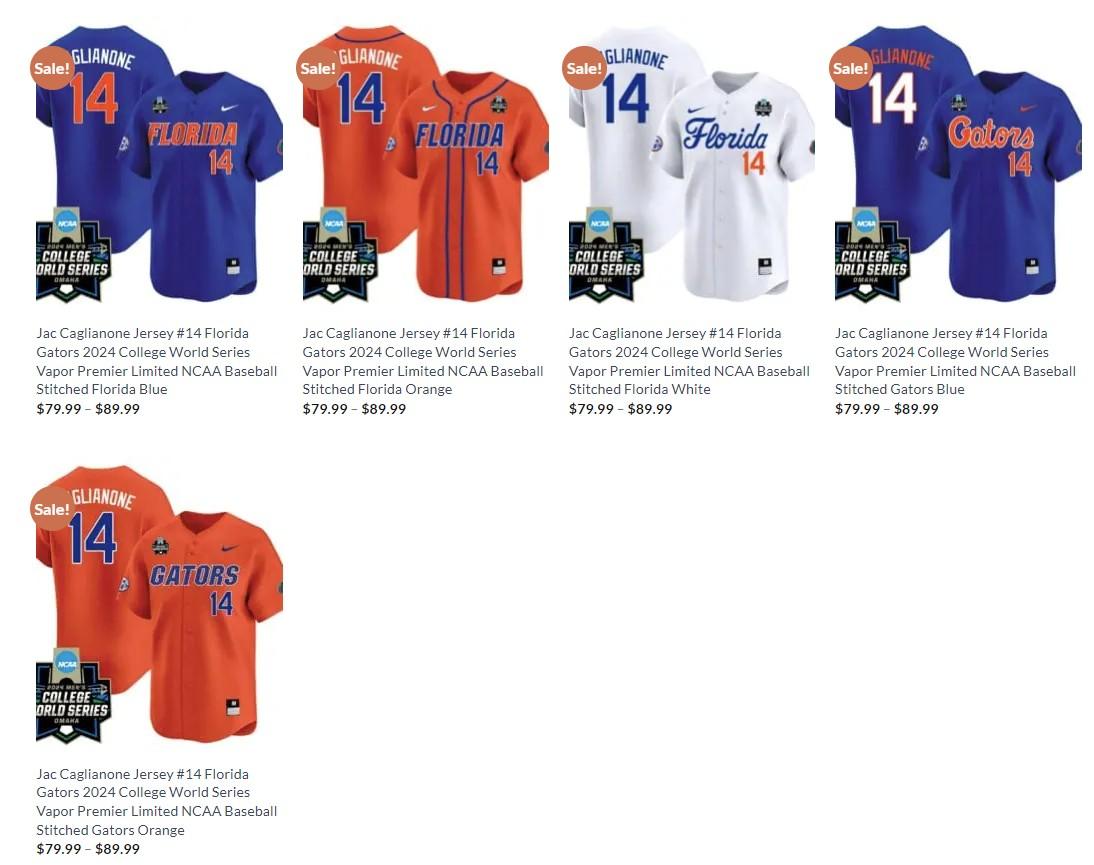
Task: Open the Stitched Florida Blue product title link
Action: [x=157, y=361]
